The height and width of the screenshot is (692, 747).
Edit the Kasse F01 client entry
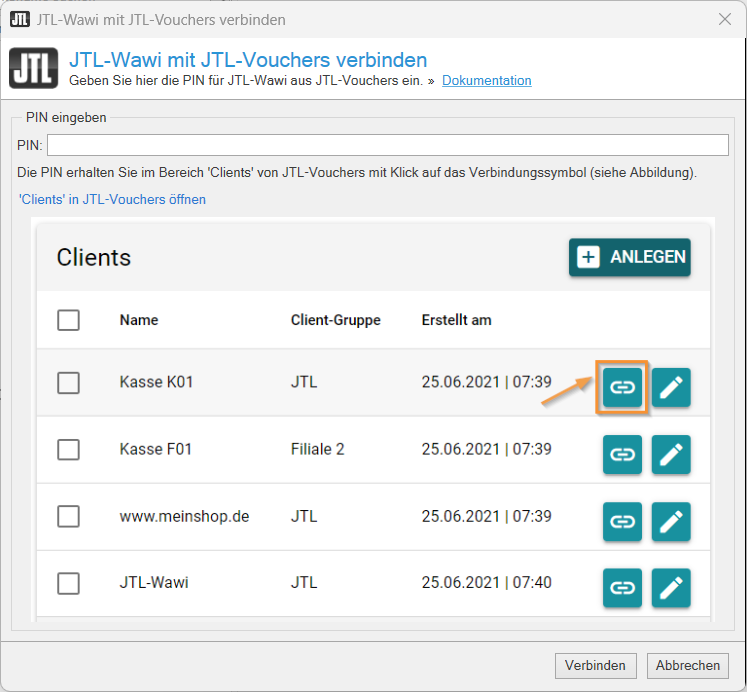[671, 454]
